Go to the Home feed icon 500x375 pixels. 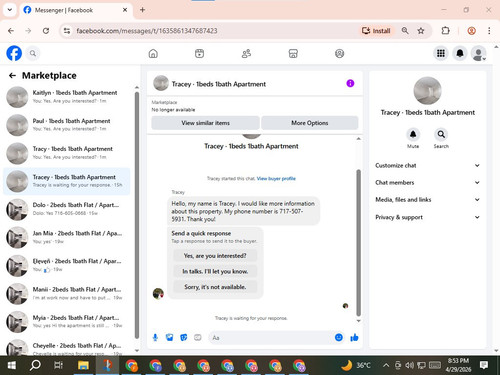153,53
